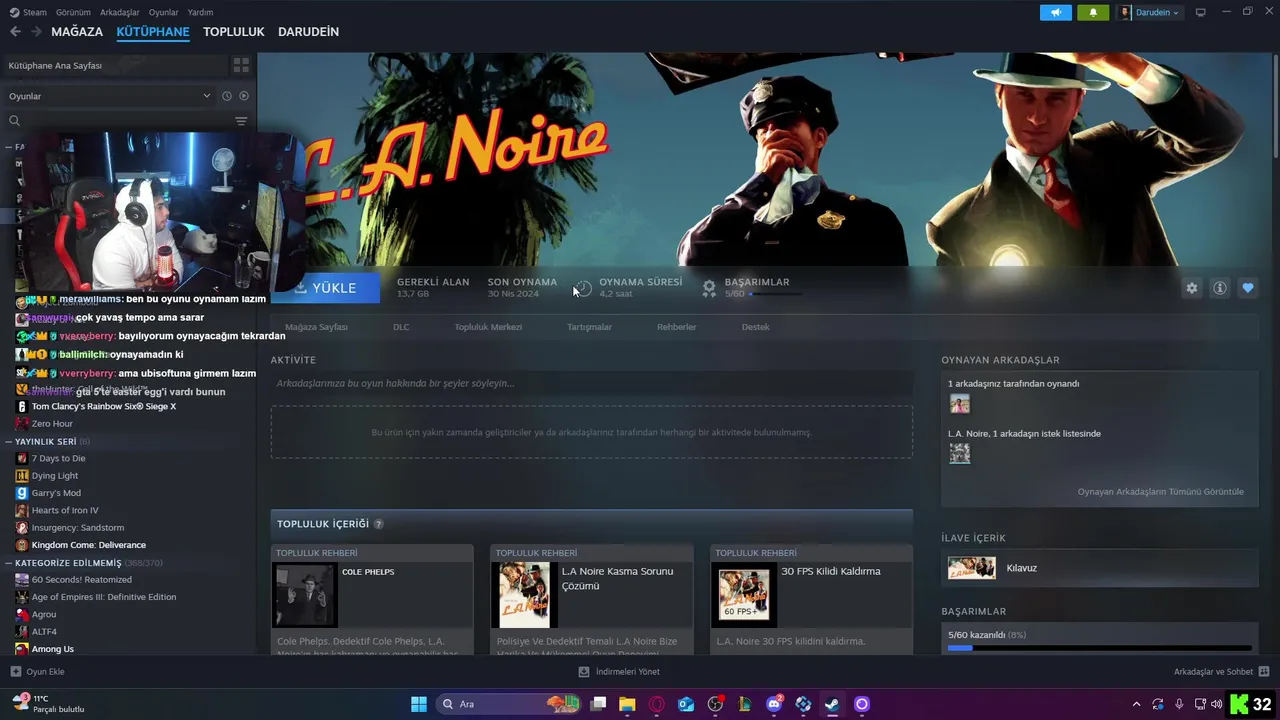Open the Mağaza Sayfası link
The width and height of the screenshot is (1280, 720).
coord(316,327)
